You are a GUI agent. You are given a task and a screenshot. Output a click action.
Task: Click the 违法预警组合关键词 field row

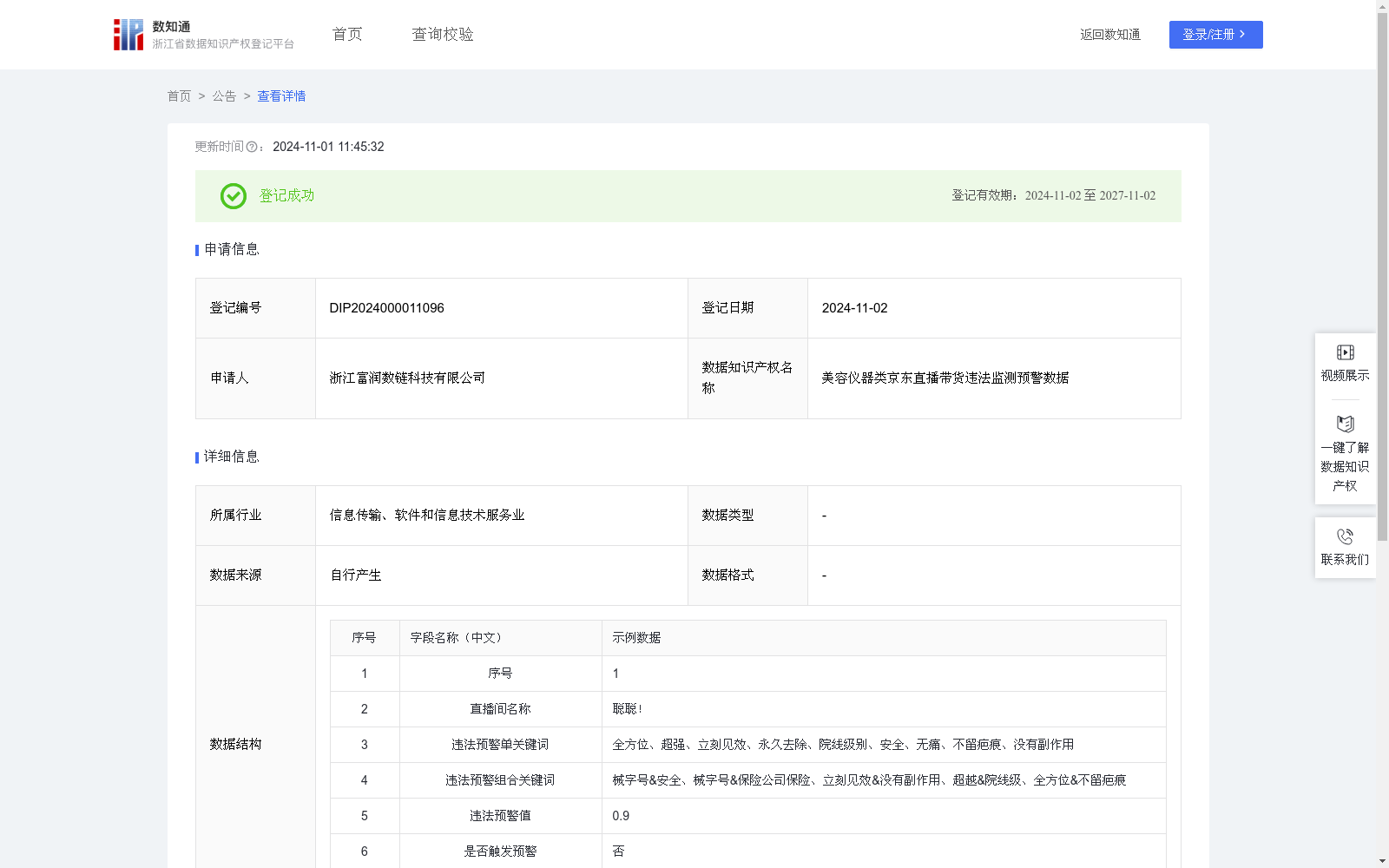(x=748, y=780)
